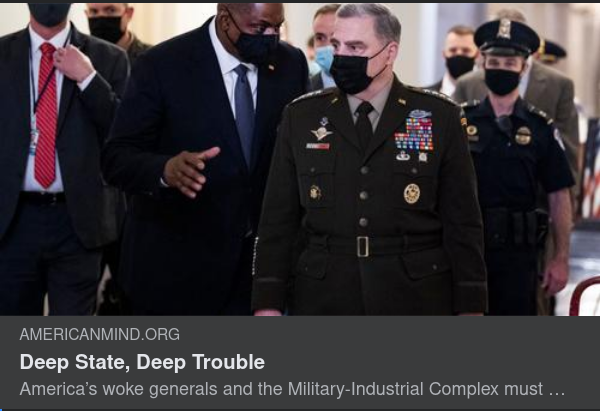Open the "Deep State, Deep Trouble" headline link

(142, 362)
